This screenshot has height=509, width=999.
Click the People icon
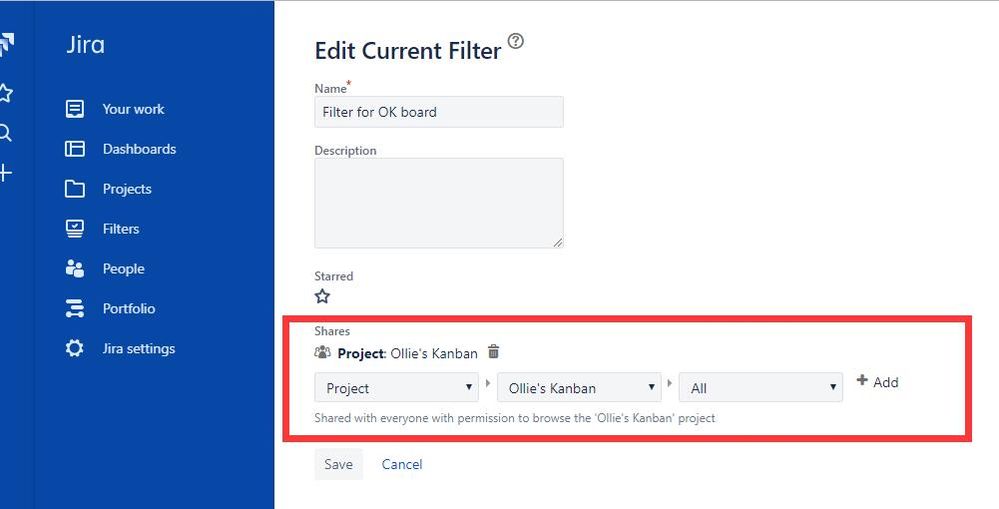tap(75, 269)
